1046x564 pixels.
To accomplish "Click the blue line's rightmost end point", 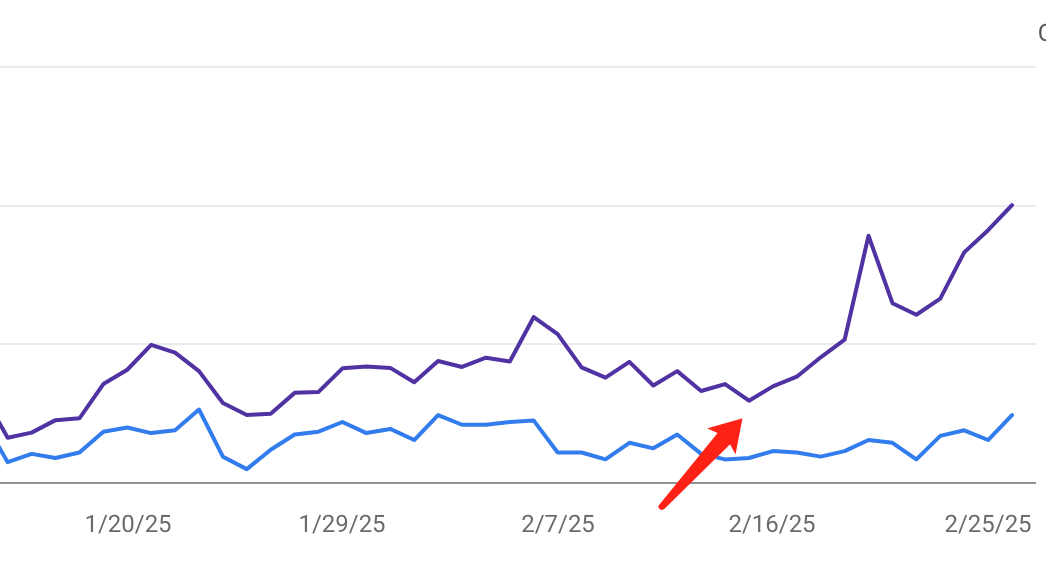I will pos(1012,415).
